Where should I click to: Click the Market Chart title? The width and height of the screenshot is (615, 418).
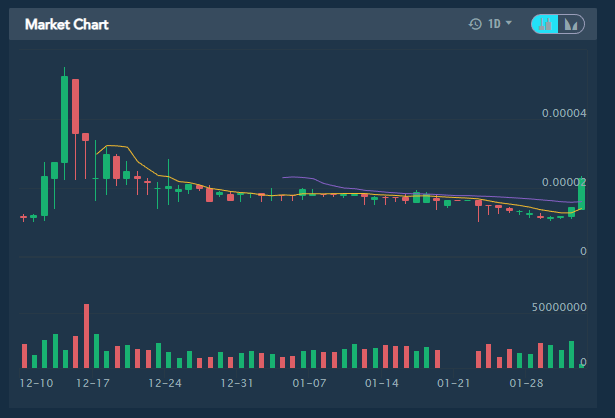tap(67, 24)
